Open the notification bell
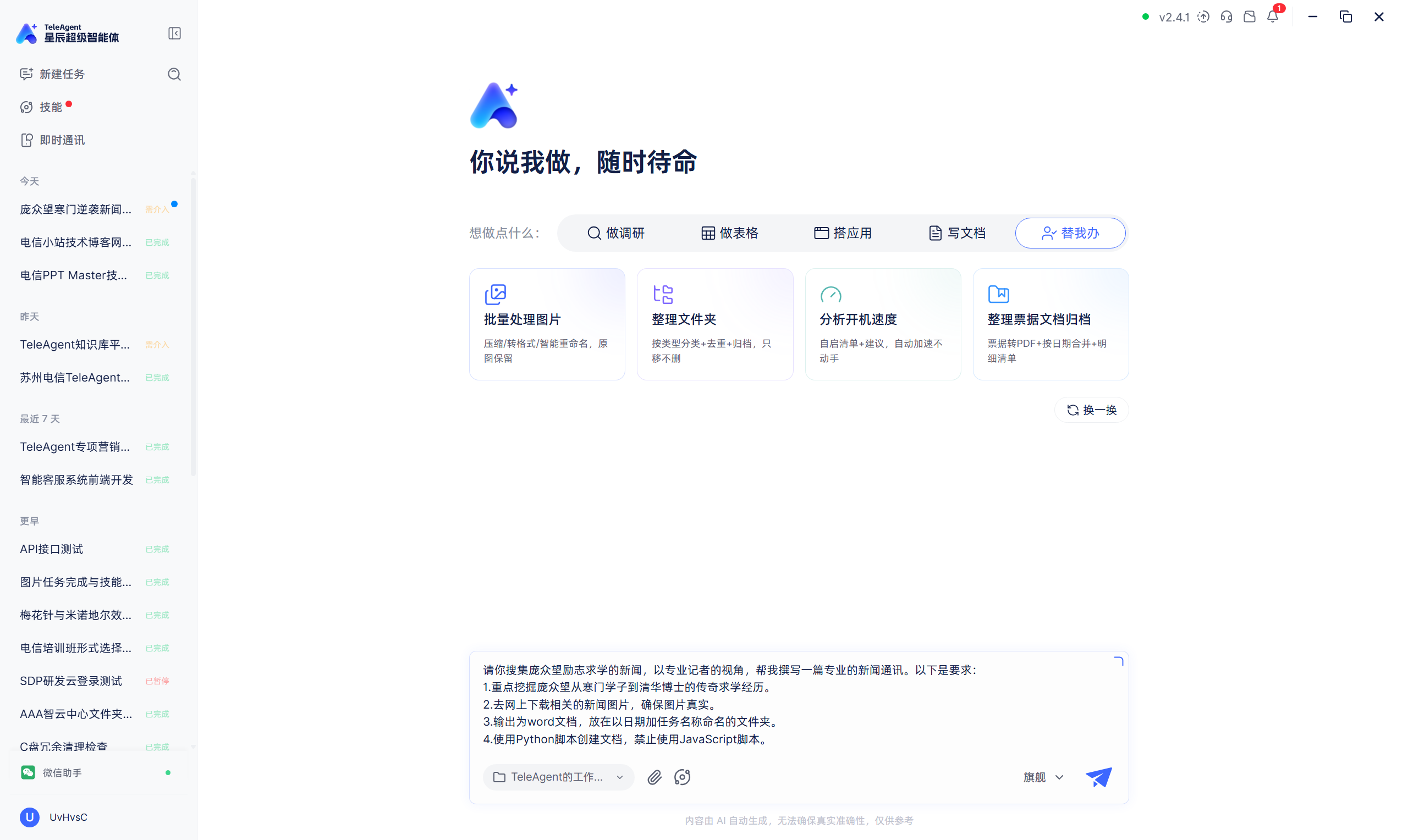The width and height of the screenshot is (1408, 840). click(x=1273, y=16)
